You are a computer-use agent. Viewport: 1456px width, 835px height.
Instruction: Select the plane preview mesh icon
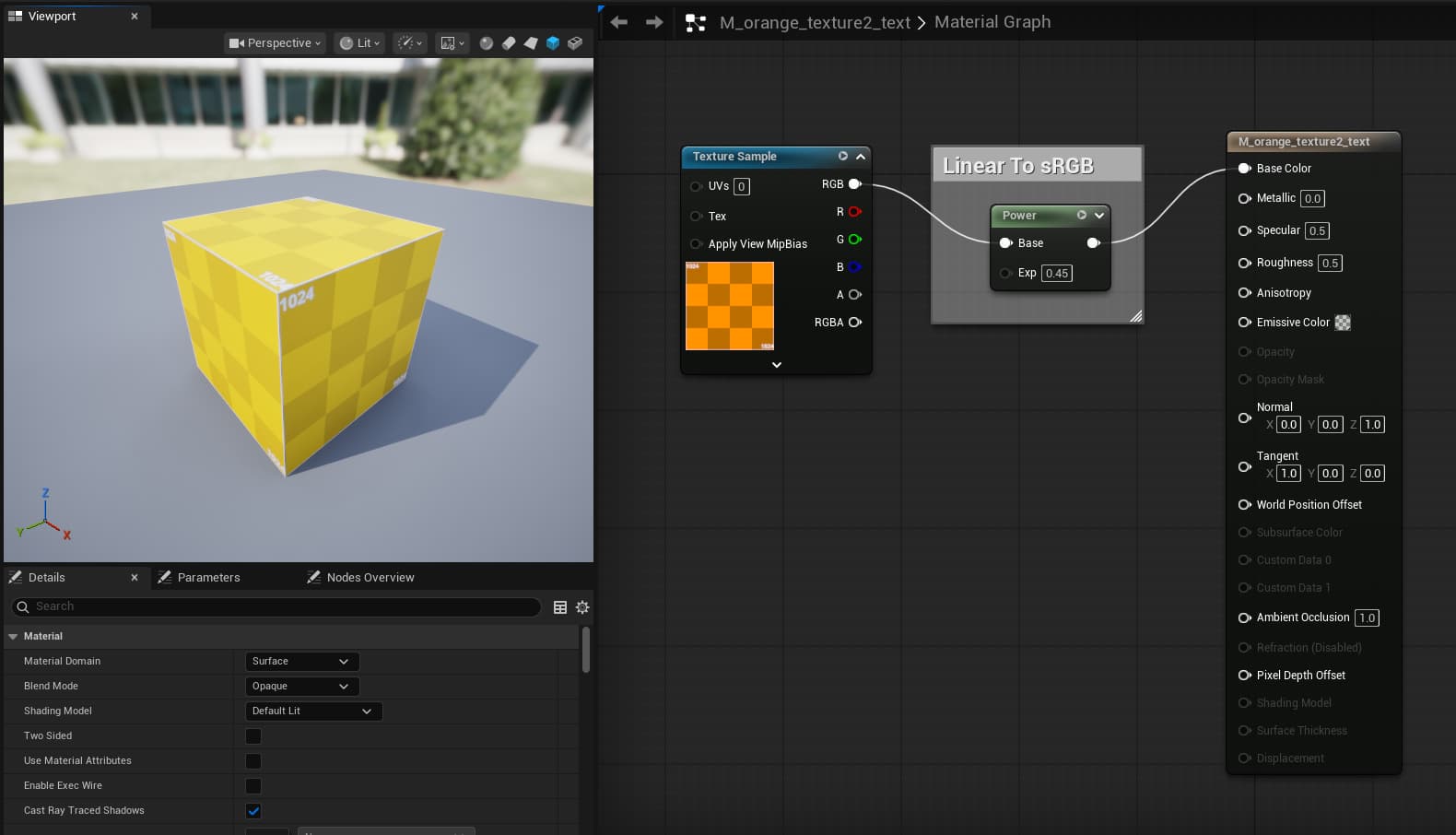pyautogui.click(x=531, y=43)
